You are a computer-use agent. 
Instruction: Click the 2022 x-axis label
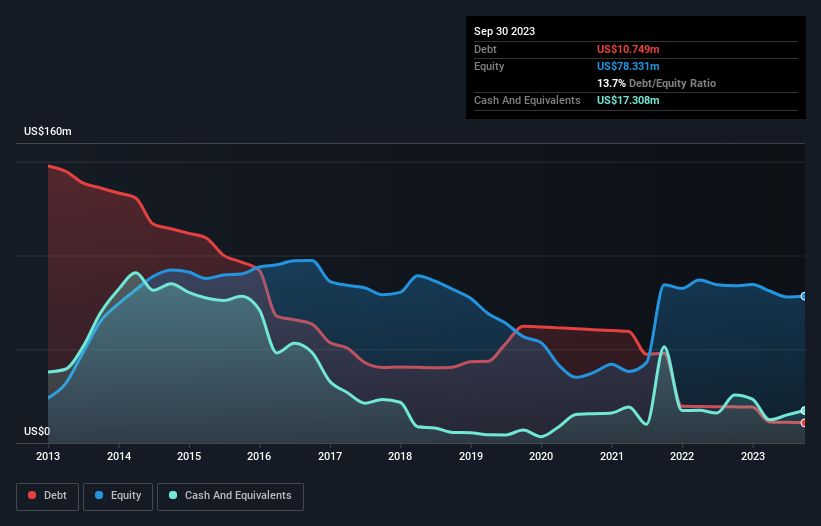(x=682, y=456)
